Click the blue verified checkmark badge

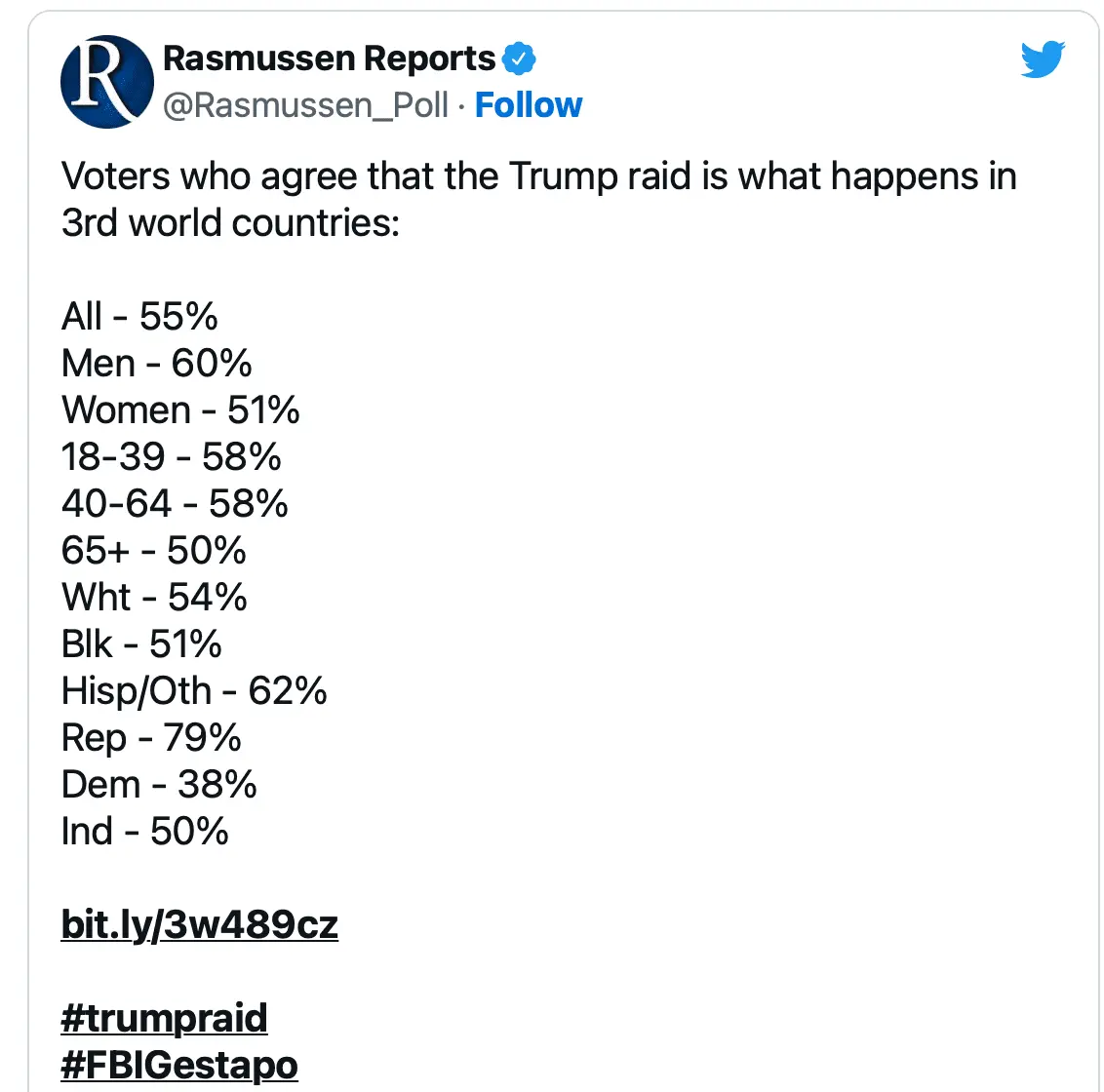(x=519, y=59)
